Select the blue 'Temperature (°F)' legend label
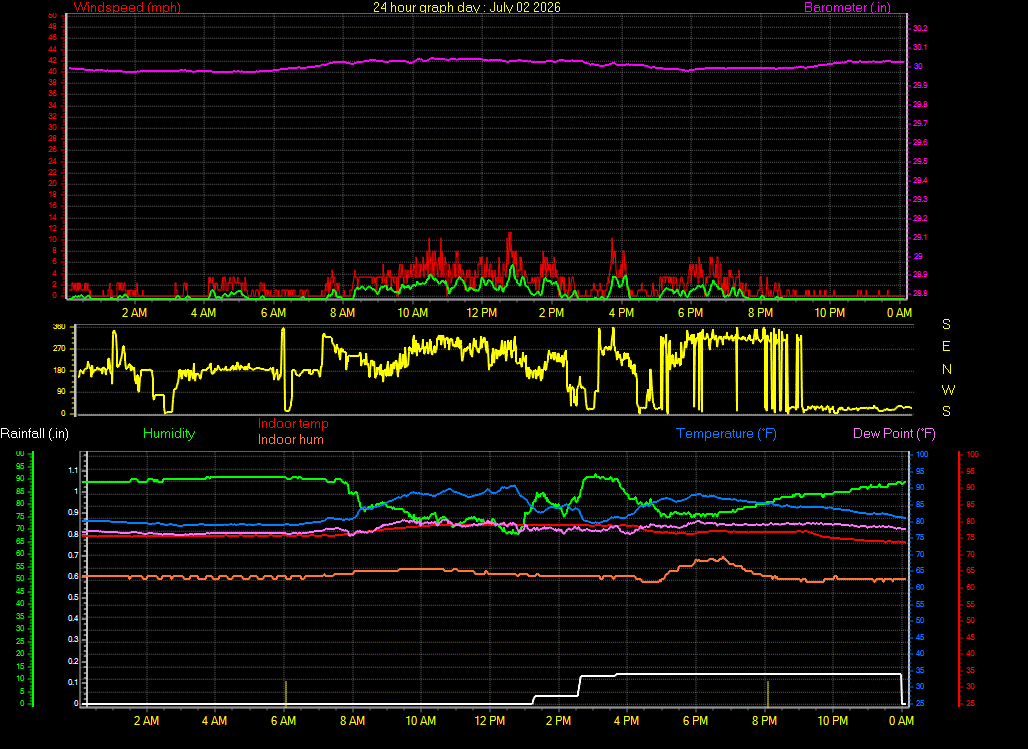1028x749 pixels. (x=726, y=434)
